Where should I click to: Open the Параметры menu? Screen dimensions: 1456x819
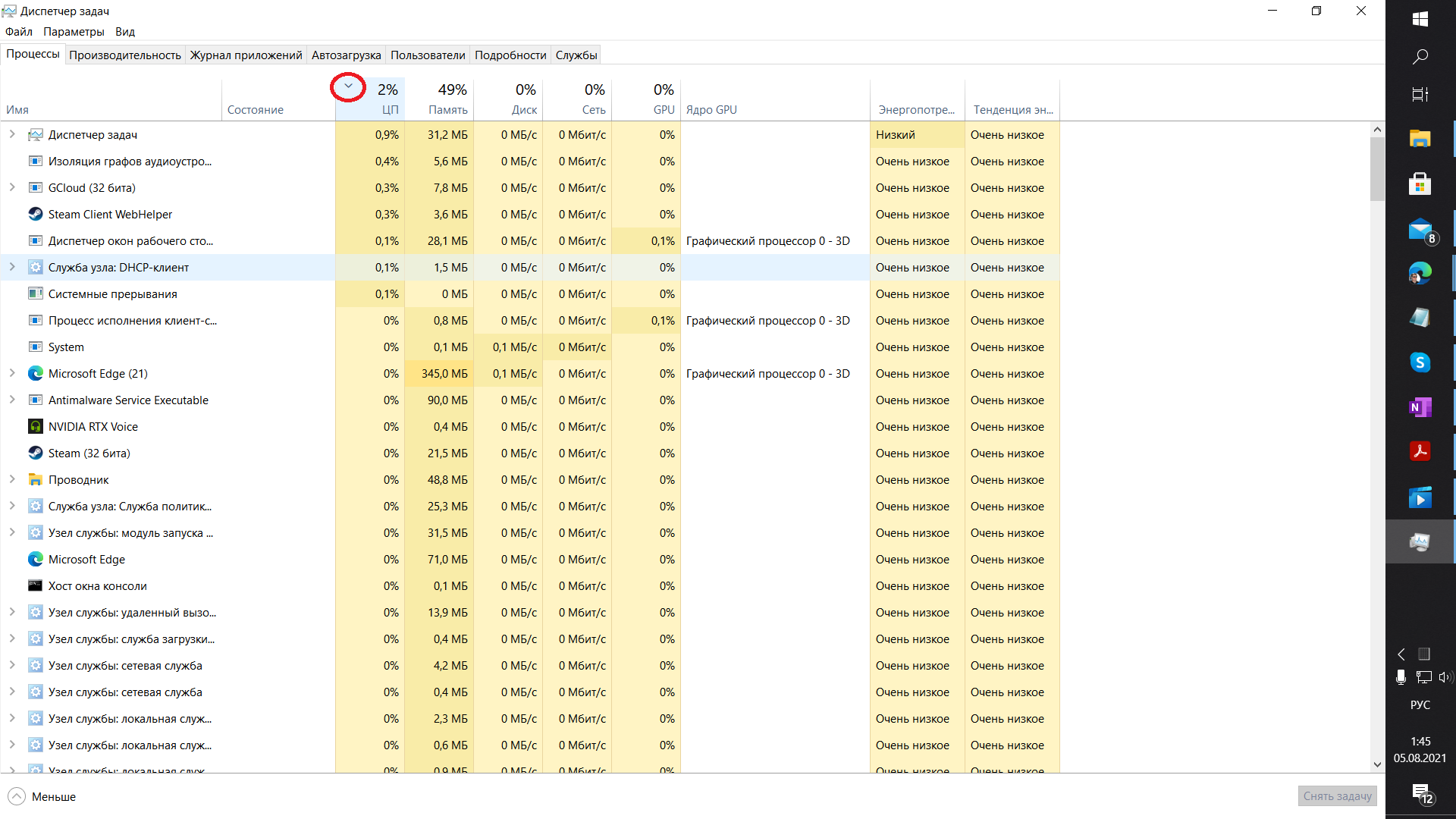pyautogui.click(x=74, y=32)
